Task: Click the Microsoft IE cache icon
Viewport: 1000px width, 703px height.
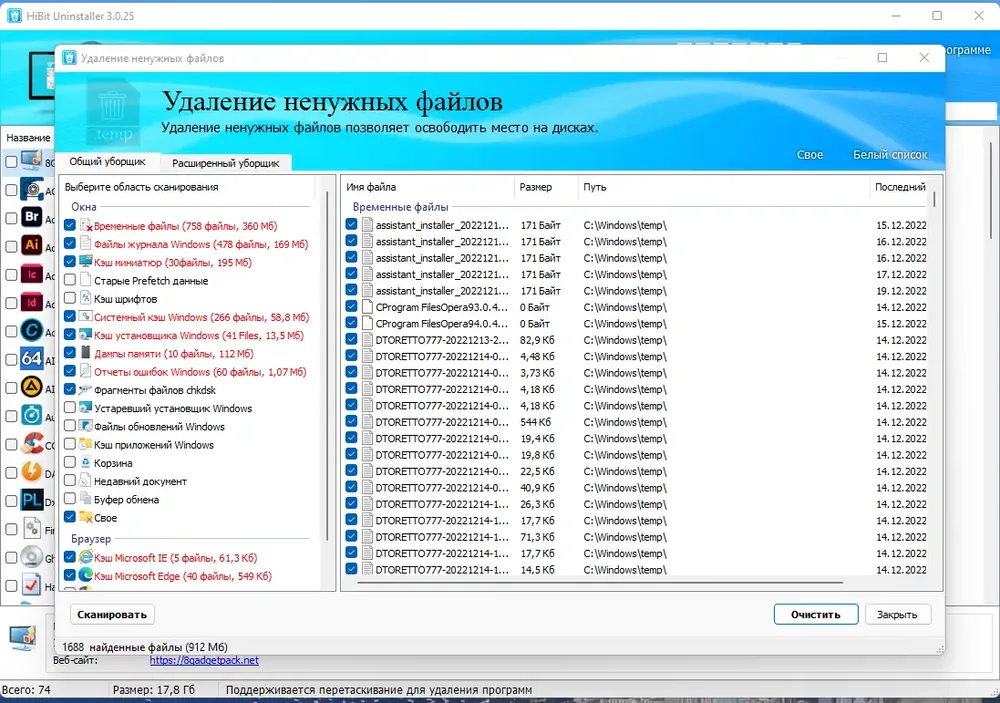Action: tap(85, 557)
